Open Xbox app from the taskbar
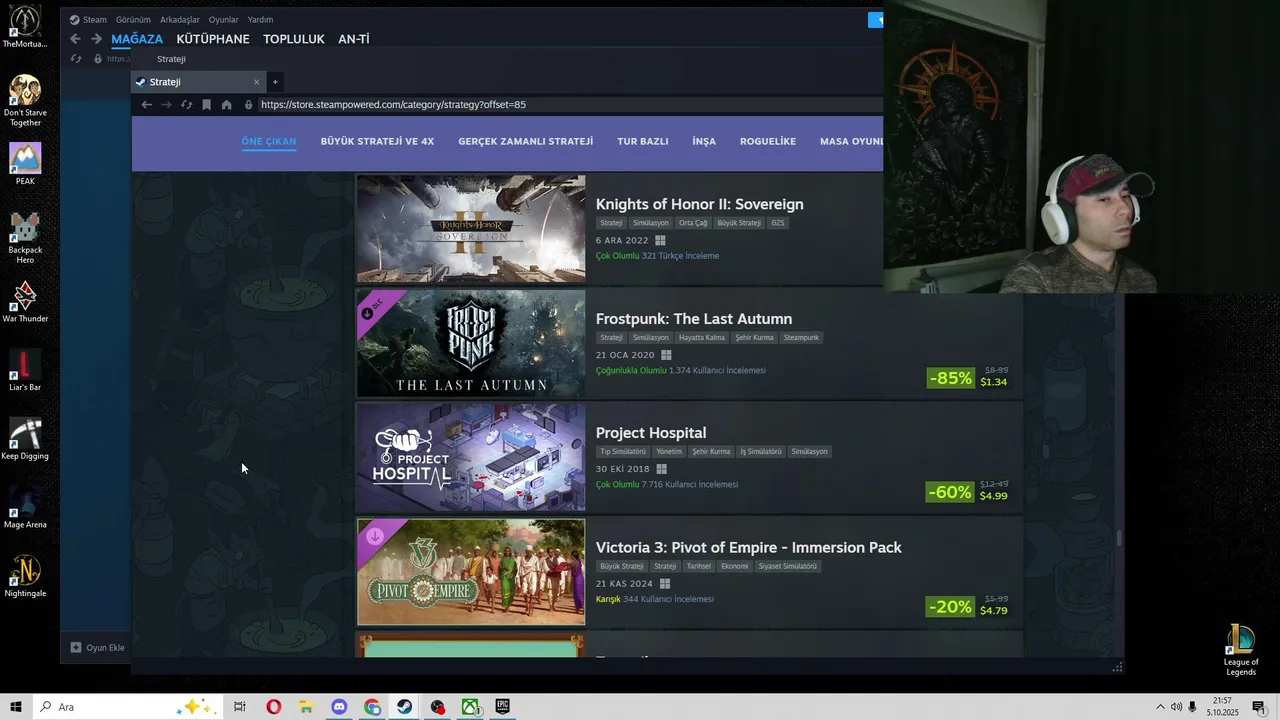Image resolution: width=1280 pixels, height=720 pixels. tap(469, 707)
